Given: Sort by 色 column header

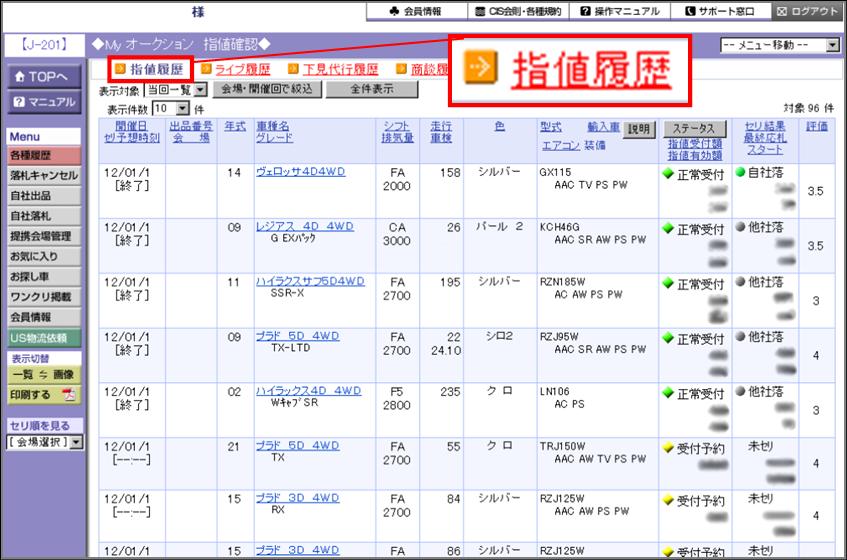Looking at the screenshot, I should (x=500, y=126).
